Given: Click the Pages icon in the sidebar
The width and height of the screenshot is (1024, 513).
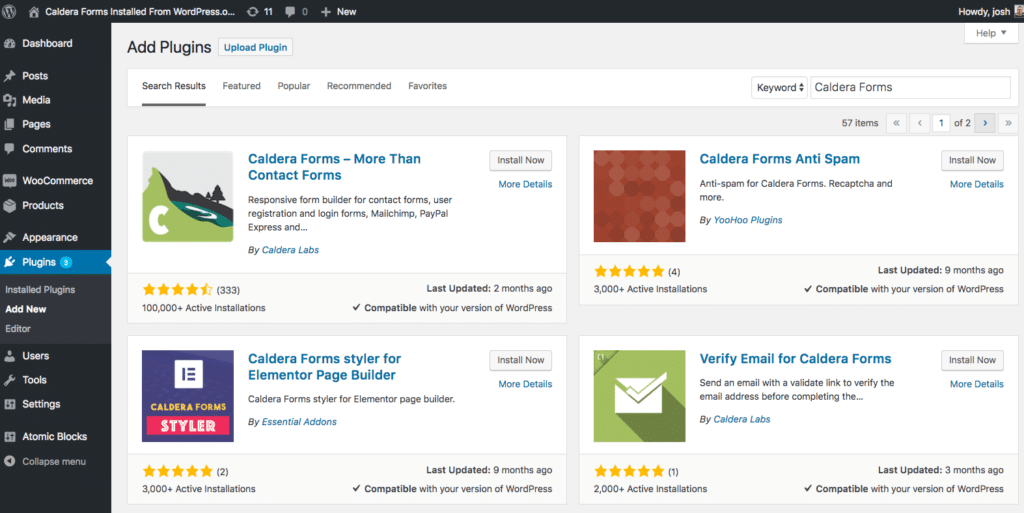Looking at the screenshot, I should [10, 124].
